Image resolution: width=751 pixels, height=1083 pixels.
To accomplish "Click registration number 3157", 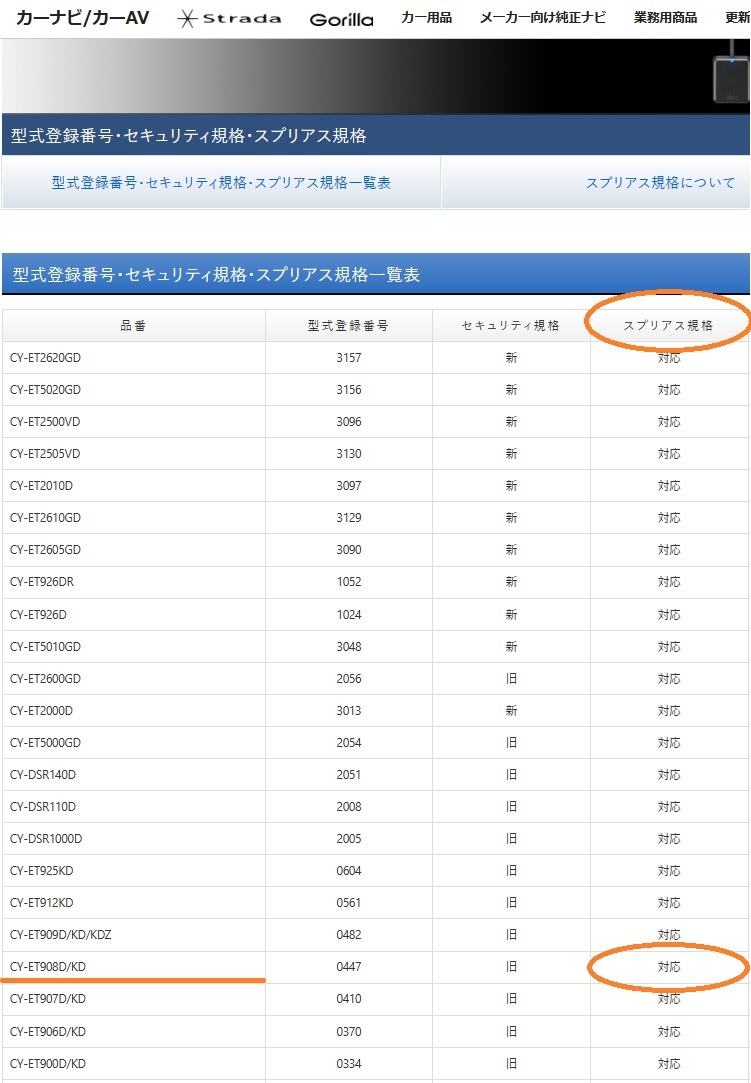I will click(x=348, y=358).
